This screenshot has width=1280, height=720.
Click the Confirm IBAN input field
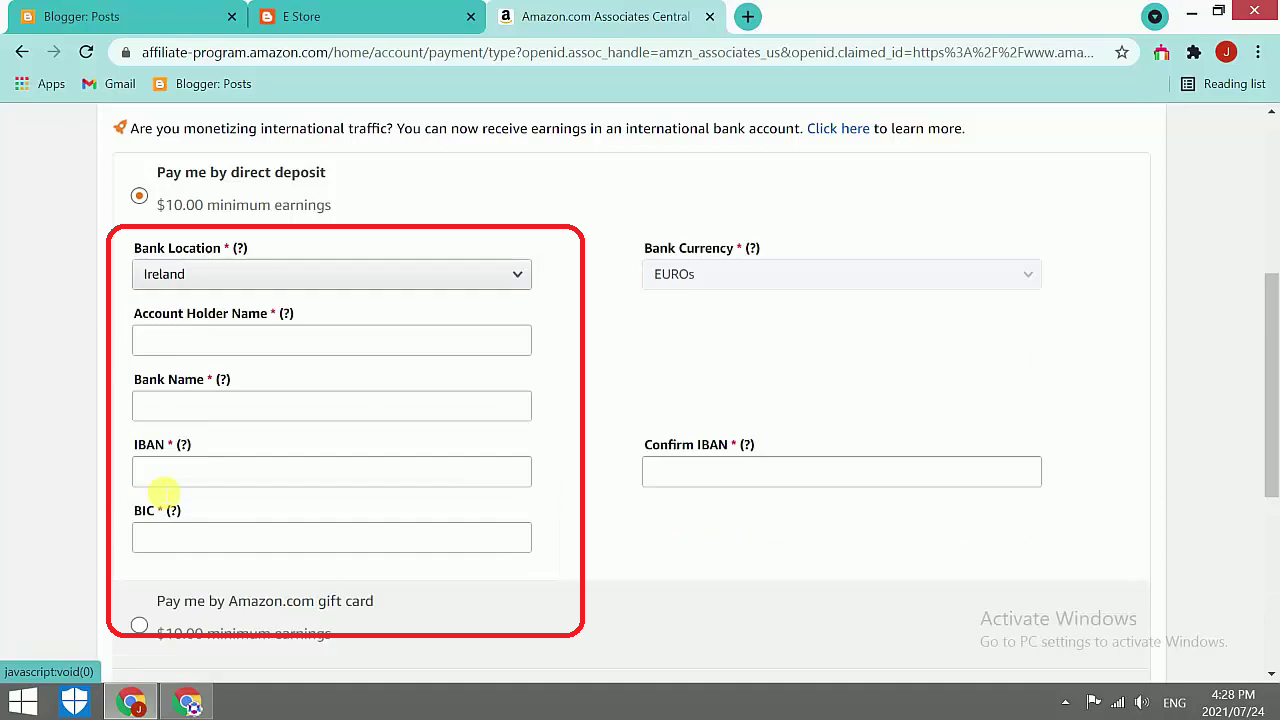coord(842,472)
